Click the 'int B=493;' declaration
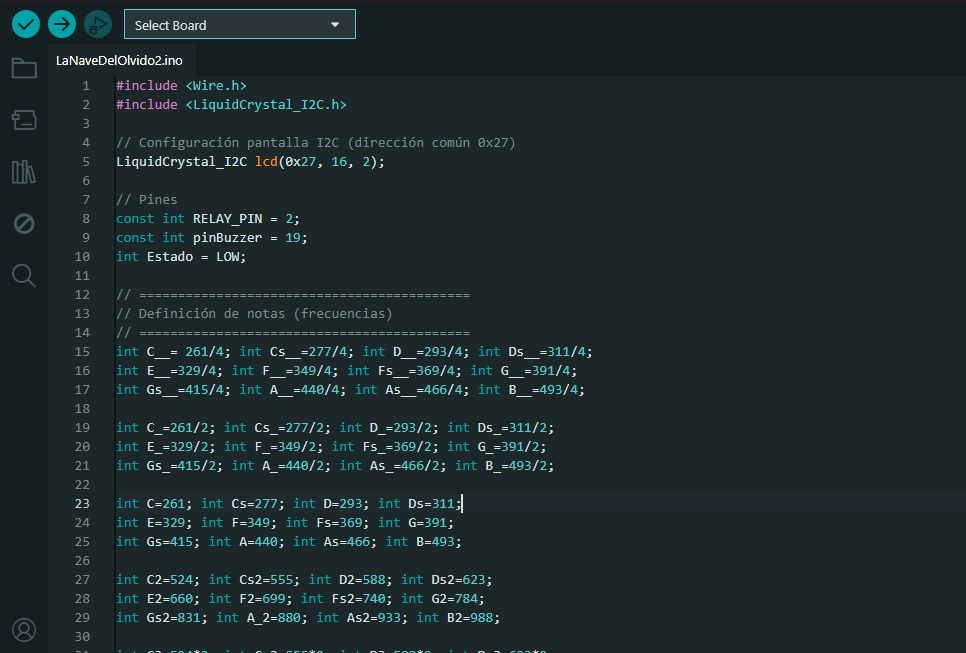Viewport: 966px width, 653px height. (x=423, y=542)
